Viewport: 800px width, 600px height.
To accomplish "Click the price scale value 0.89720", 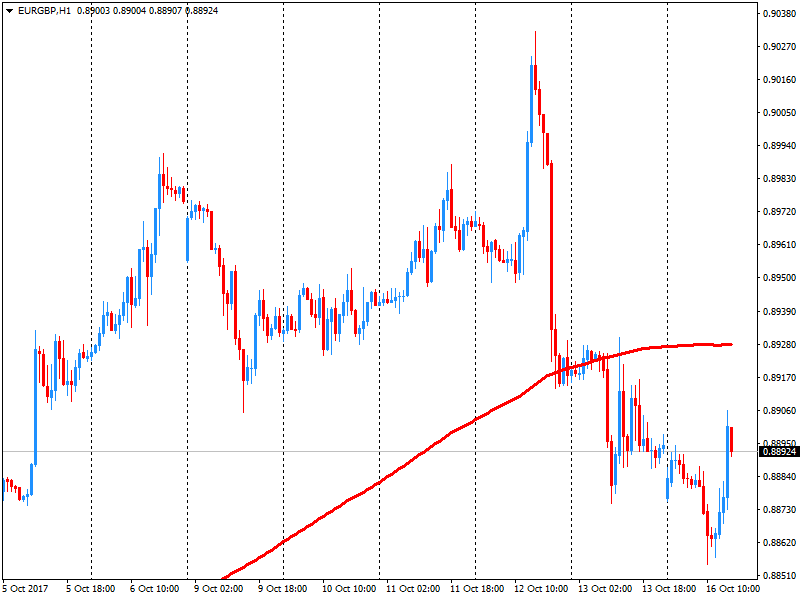I will [x=779, y=212].
